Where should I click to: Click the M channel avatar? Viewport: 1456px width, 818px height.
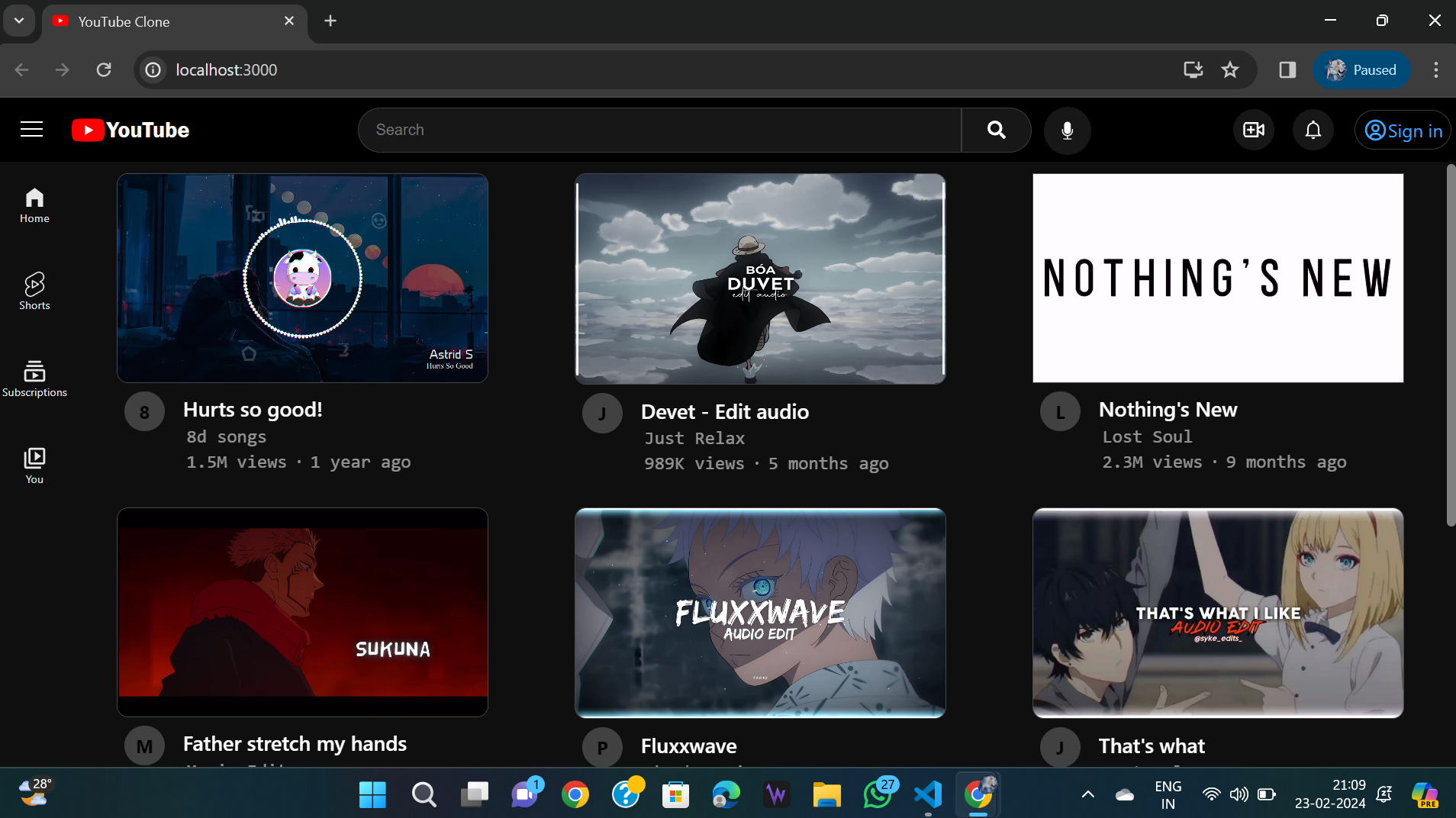coord(144,746)
